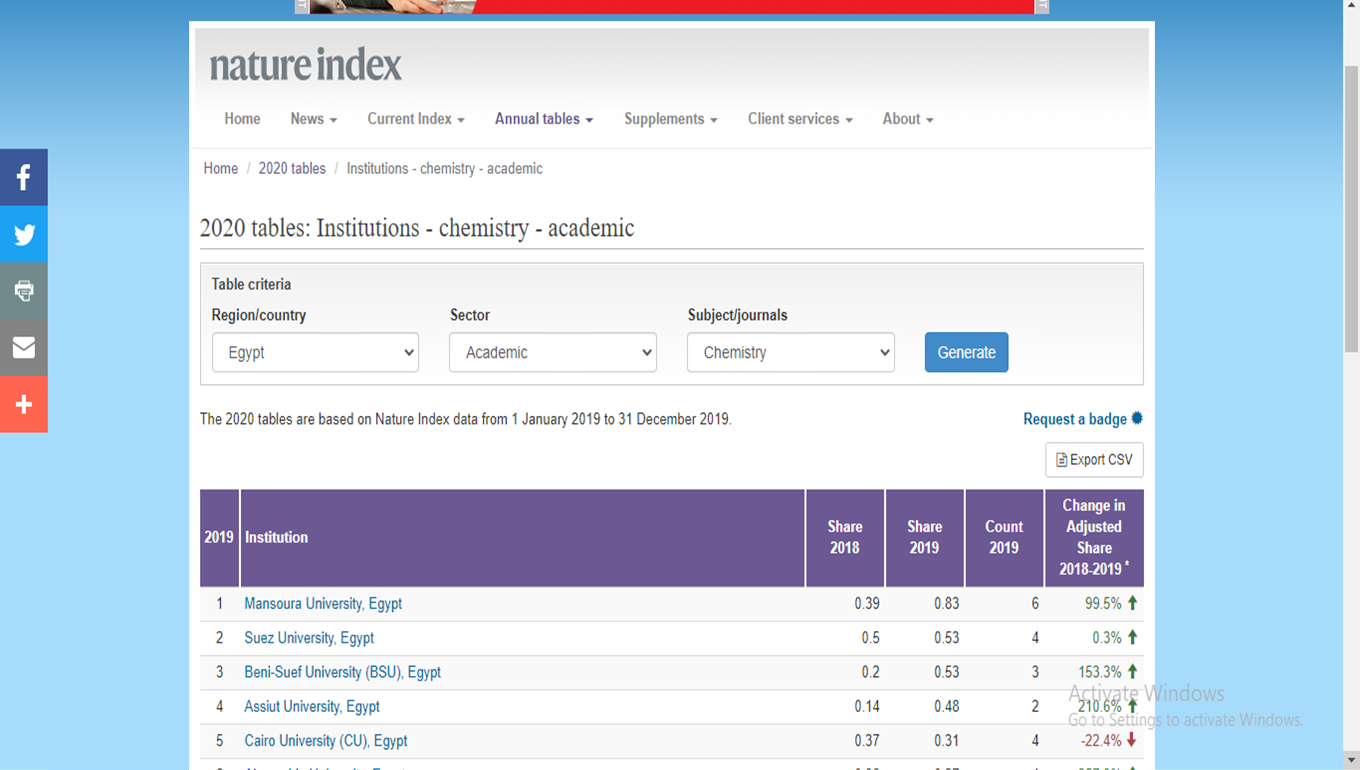
Task: Expand the Client services menu
Action: [x=800, y=119]
